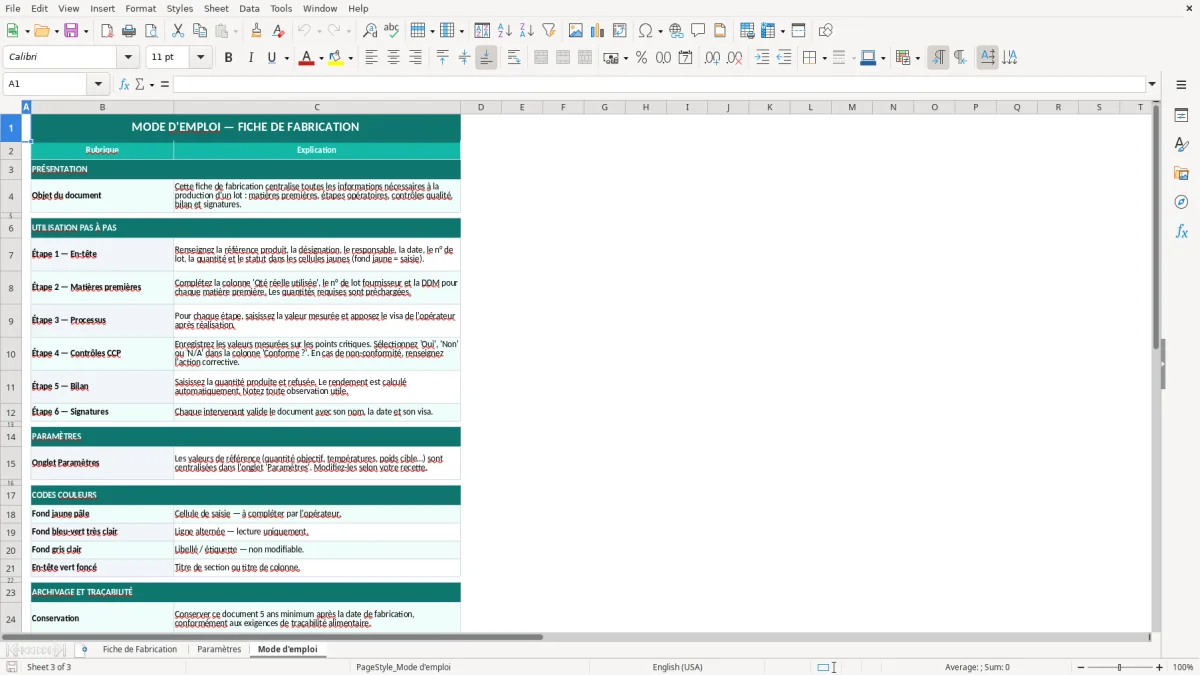
Task: Click Sort Ascending icon
Action: 505,31
